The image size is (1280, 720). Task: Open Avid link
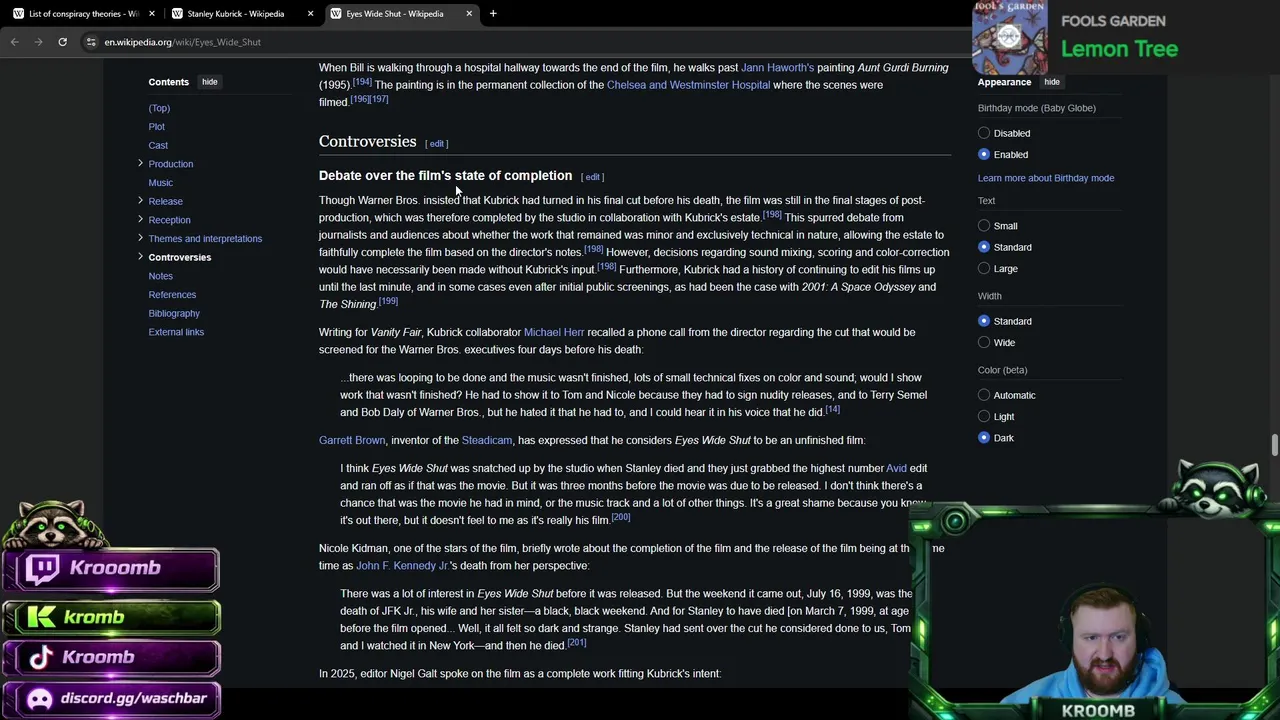[x=896, y=468]
